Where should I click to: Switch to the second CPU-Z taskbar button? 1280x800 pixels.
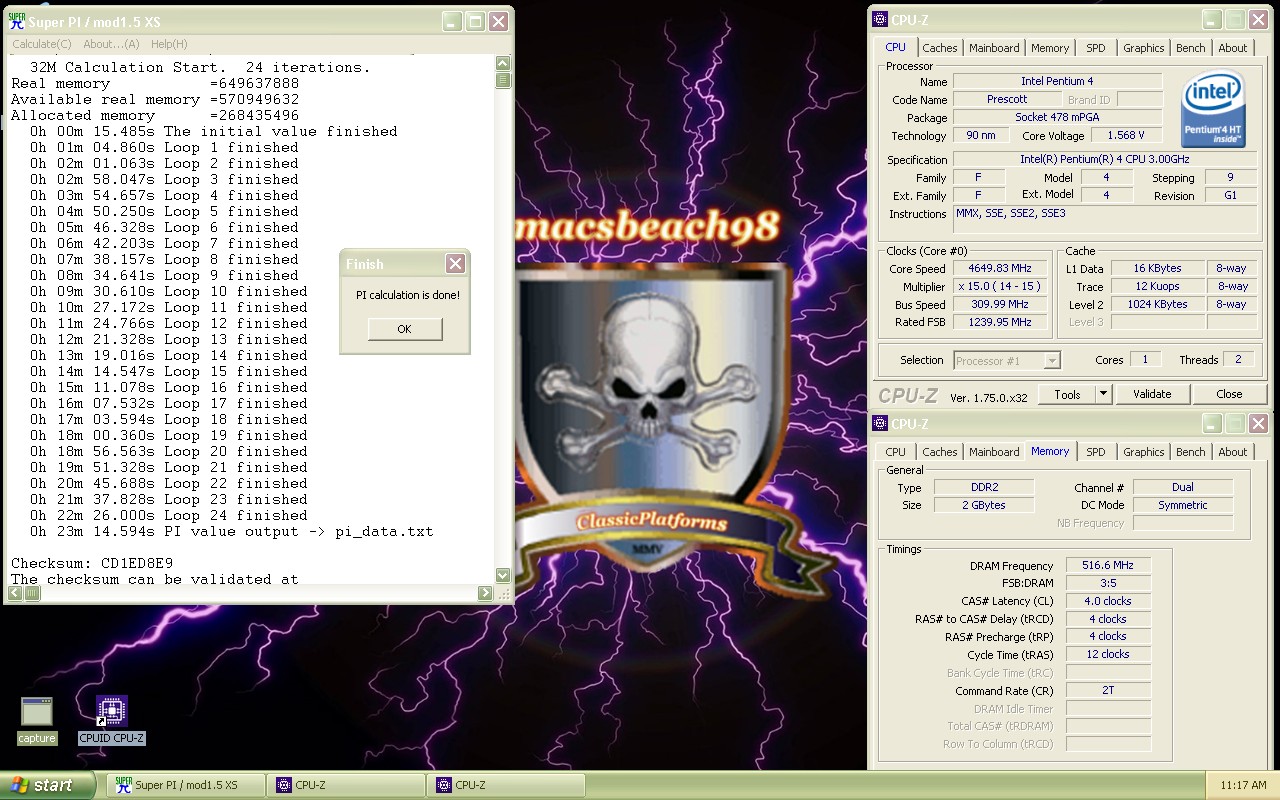[506, 785]
